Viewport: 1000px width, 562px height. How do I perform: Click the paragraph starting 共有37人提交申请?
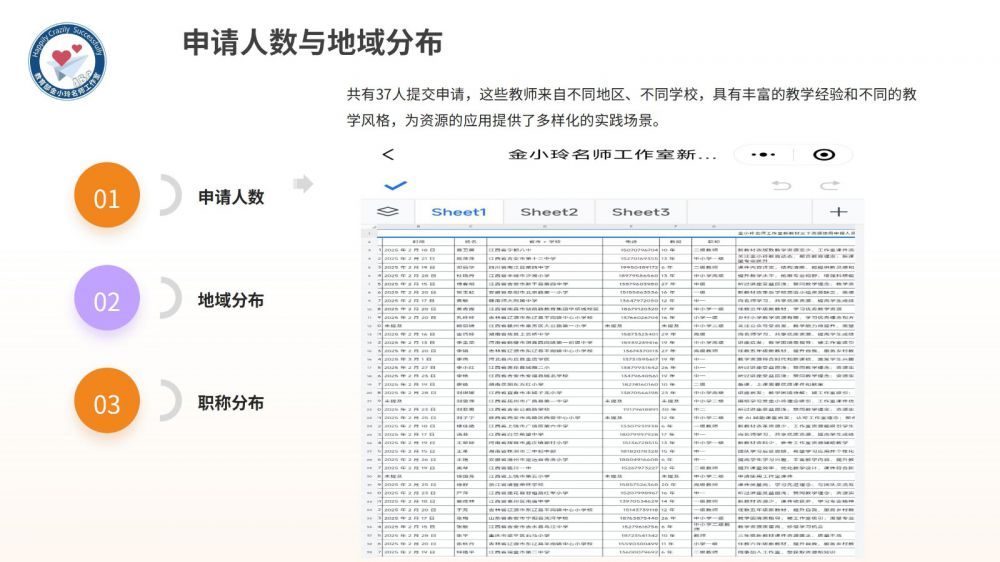pos(631,107)
